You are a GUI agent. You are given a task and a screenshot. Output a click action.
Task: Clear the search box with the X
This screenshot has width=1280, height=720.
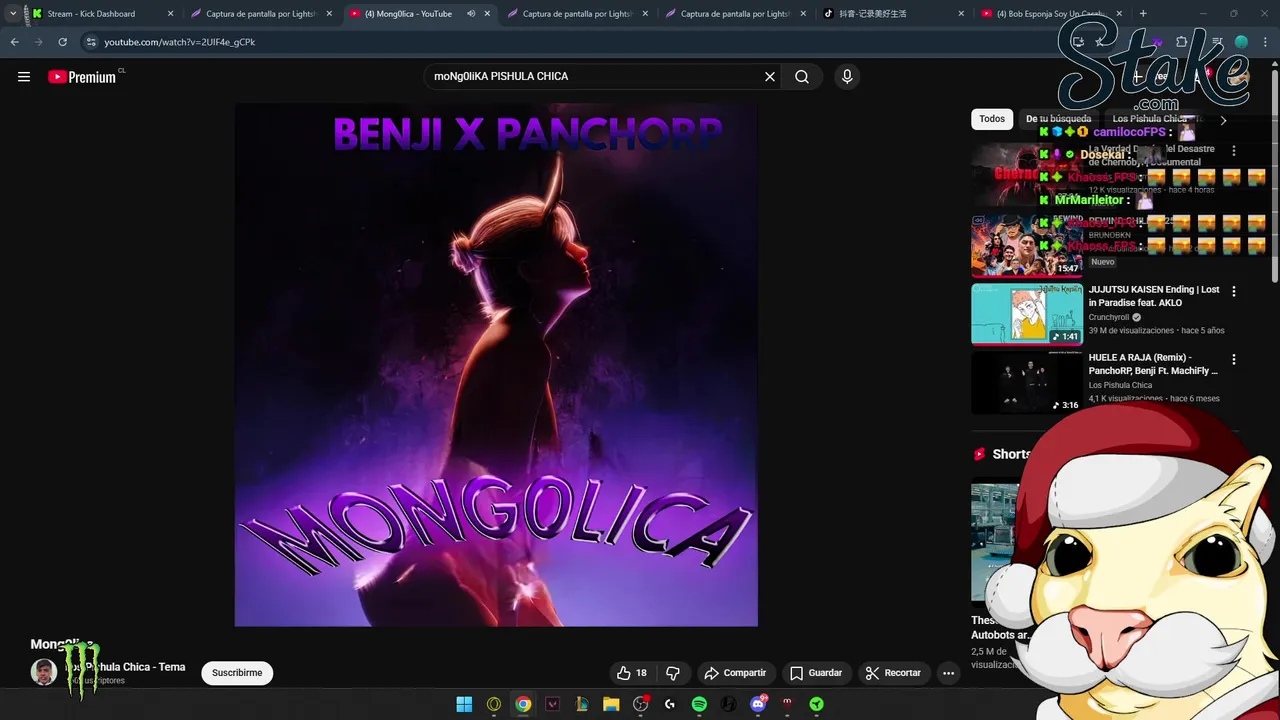tap(770, 77)
